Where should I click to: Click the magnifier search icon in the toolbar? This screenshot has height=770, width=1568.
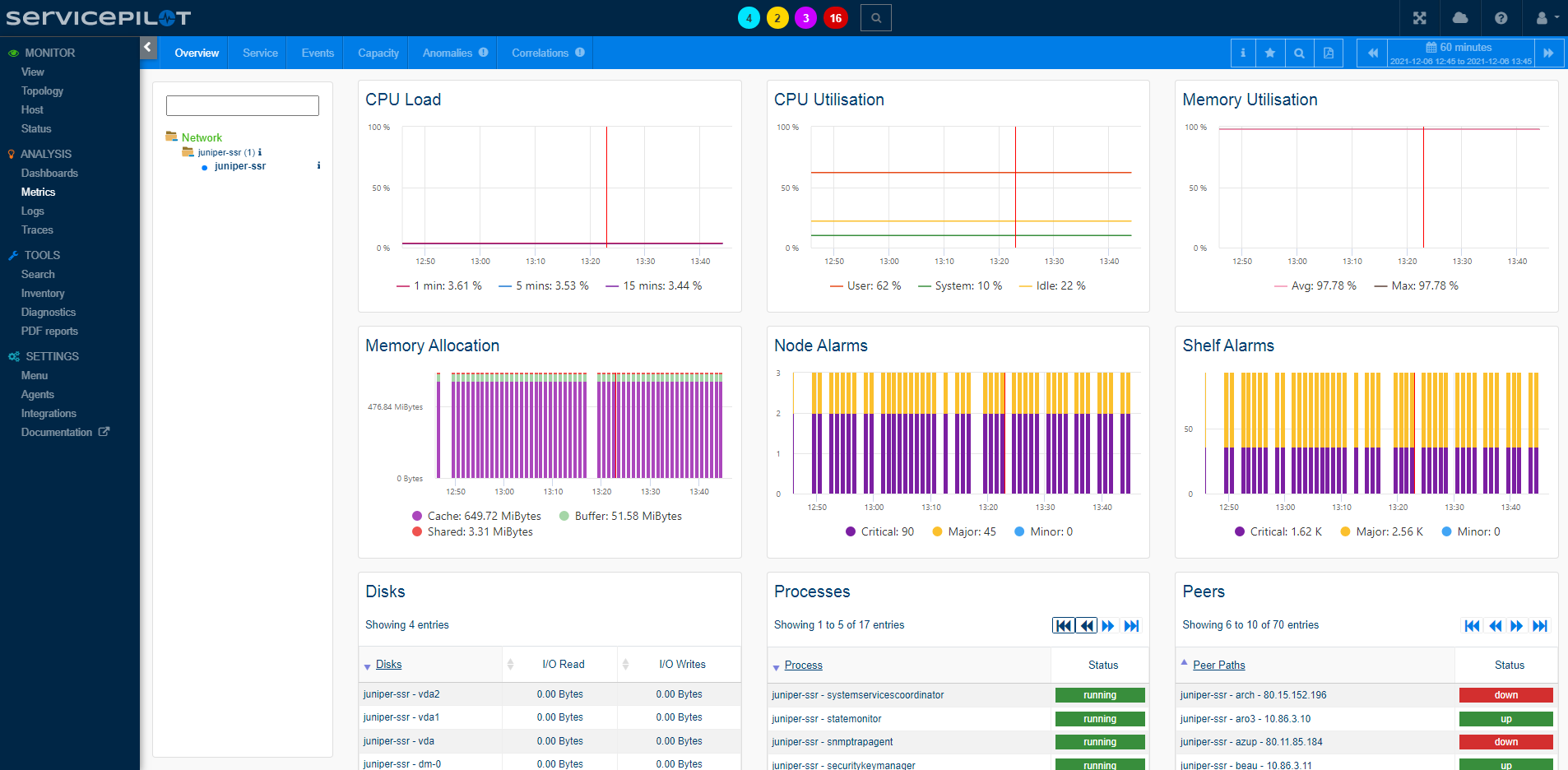(1300, 53)
